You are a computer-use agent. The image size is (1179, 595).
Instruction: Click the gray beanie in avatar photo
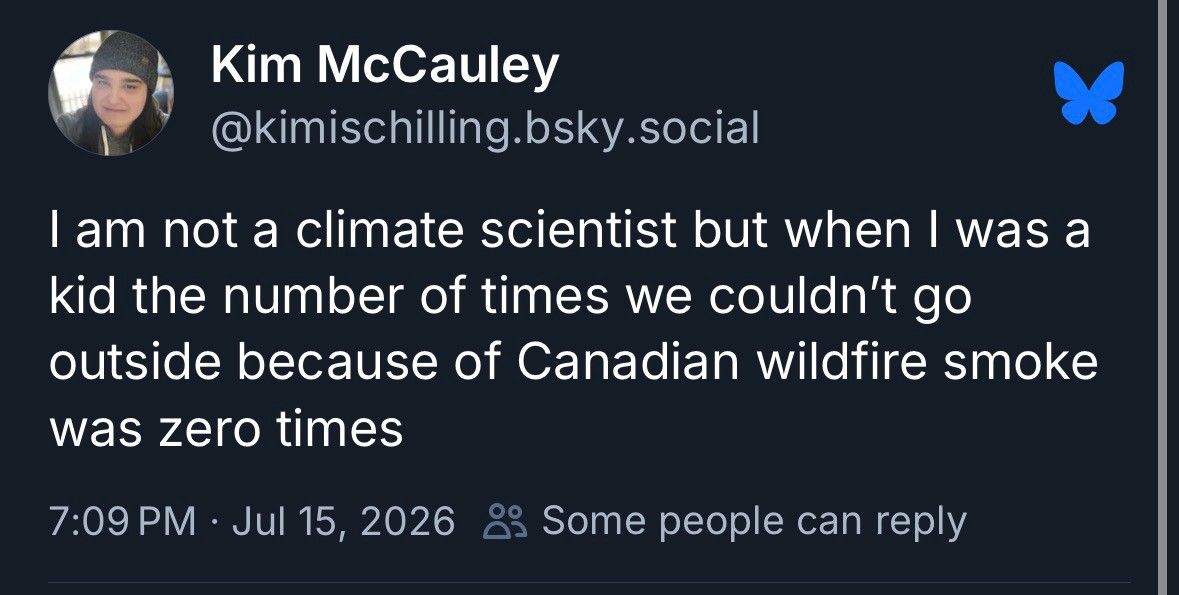tap(125, 59)
